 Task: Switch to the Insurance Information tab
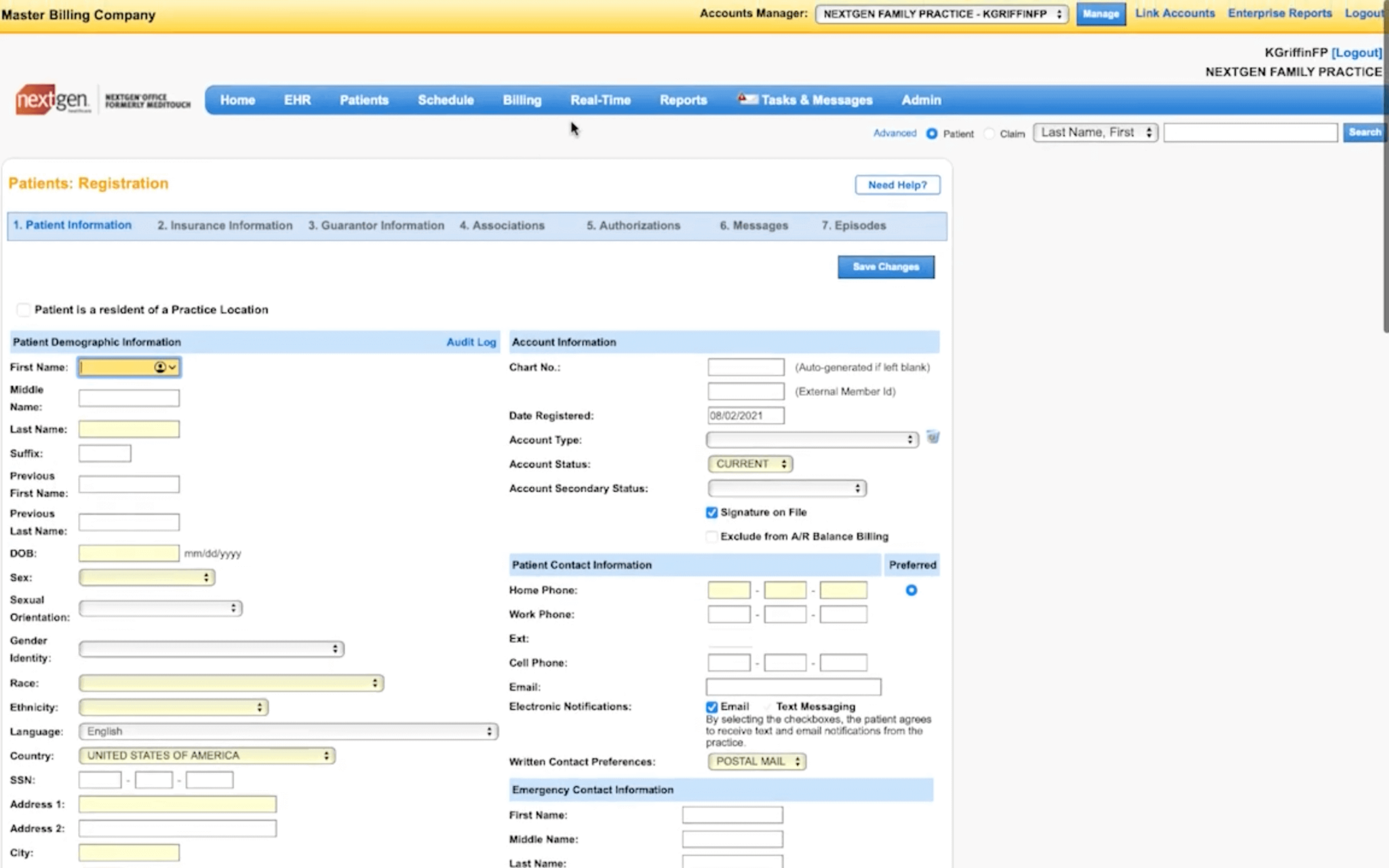pos(224,225)
